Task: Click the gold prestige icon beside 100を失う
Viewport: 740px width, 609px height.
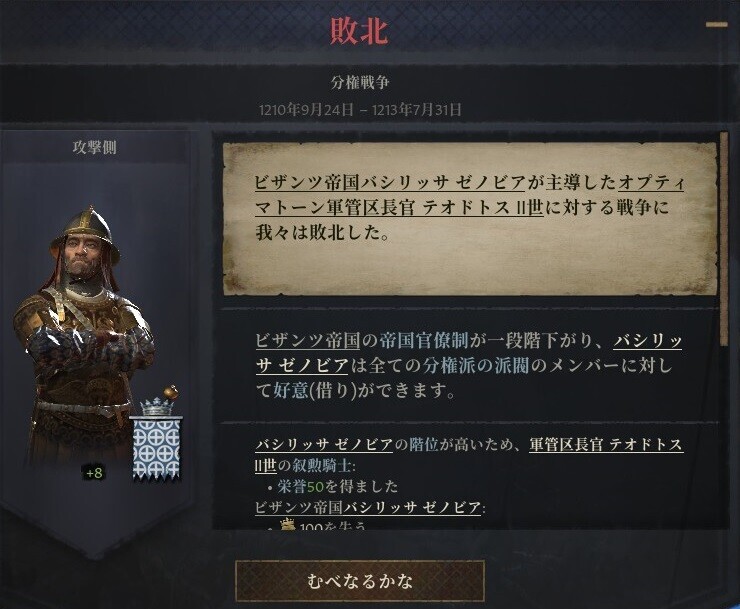Action: [x=287, y=524]
